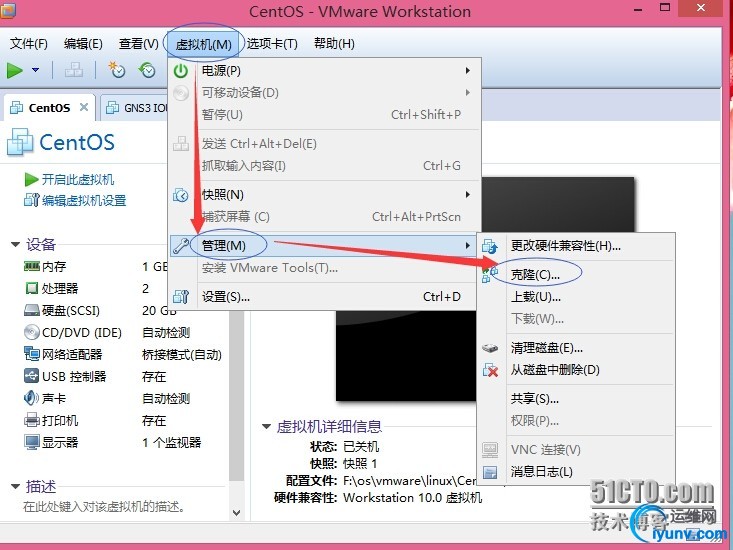This screenshot has height=550, width=733.
Task: Collapse the 虚拟机详细信息 section
Action: pyautogui.click(x=266, y=426)
